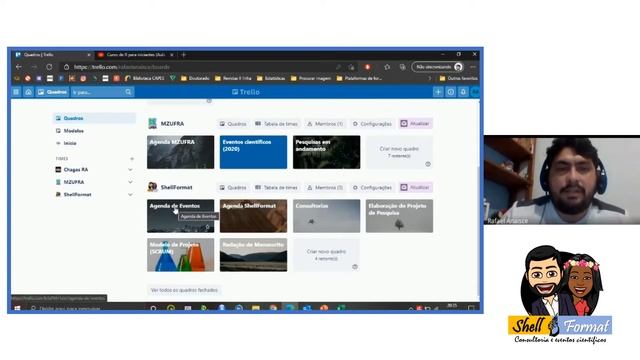
Task: Open the Redação de Manuscrito board
Action: click(x=253, y=255)
